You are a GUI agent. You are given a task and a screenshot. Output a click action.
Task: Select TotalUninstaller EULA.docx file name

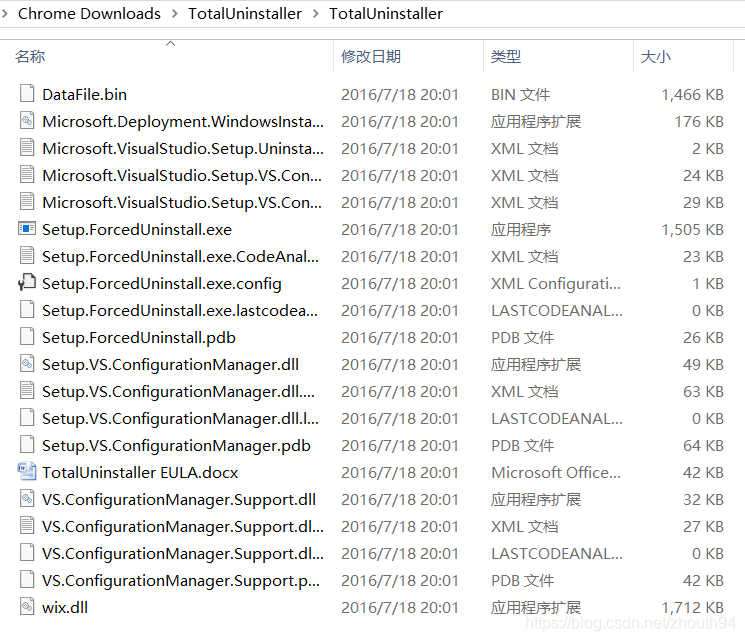coord(140,473)
